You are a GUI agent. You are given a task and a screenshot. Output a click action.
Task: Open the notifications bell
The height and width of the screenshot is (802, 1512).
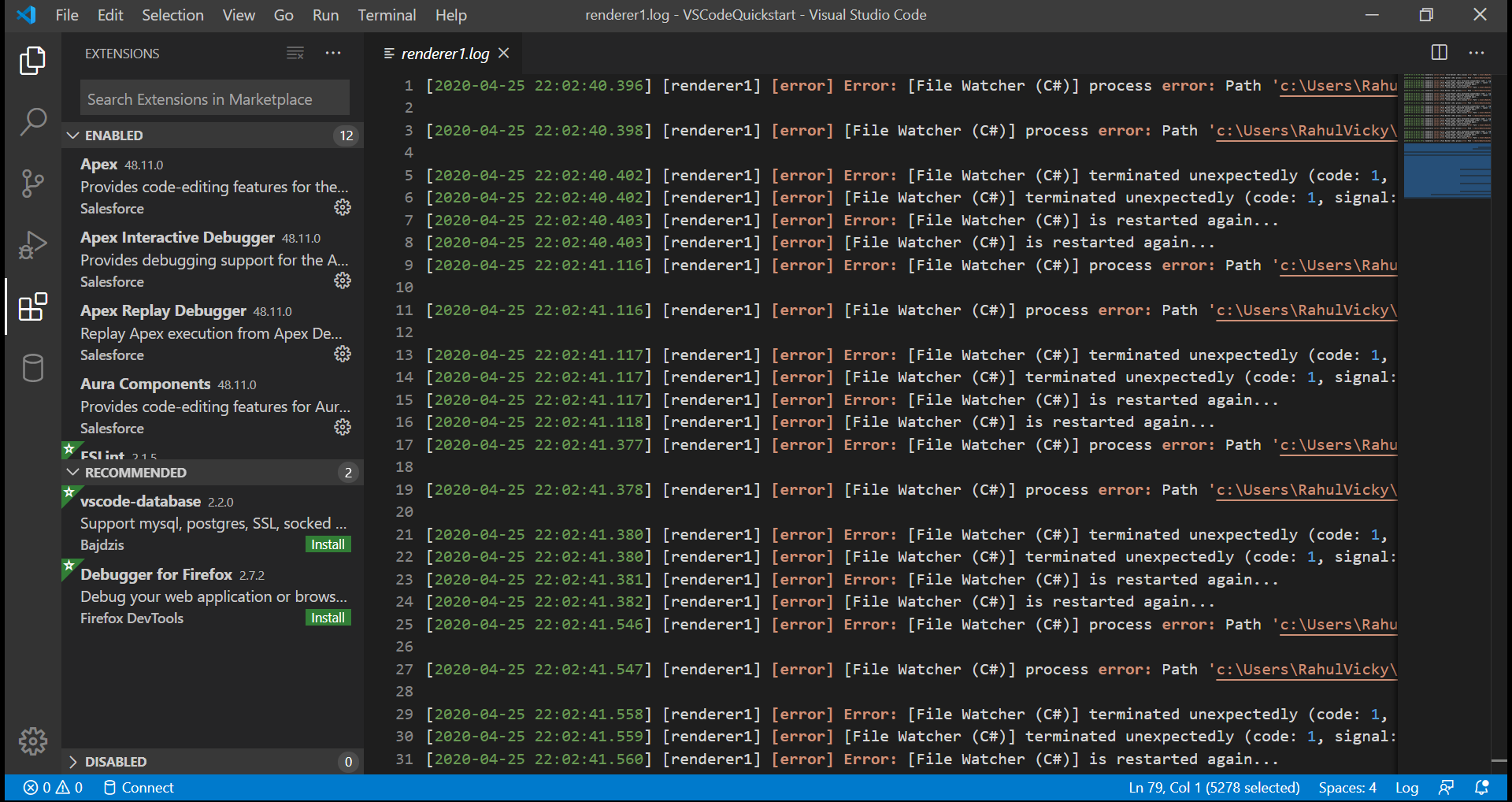click(1484, 787)
